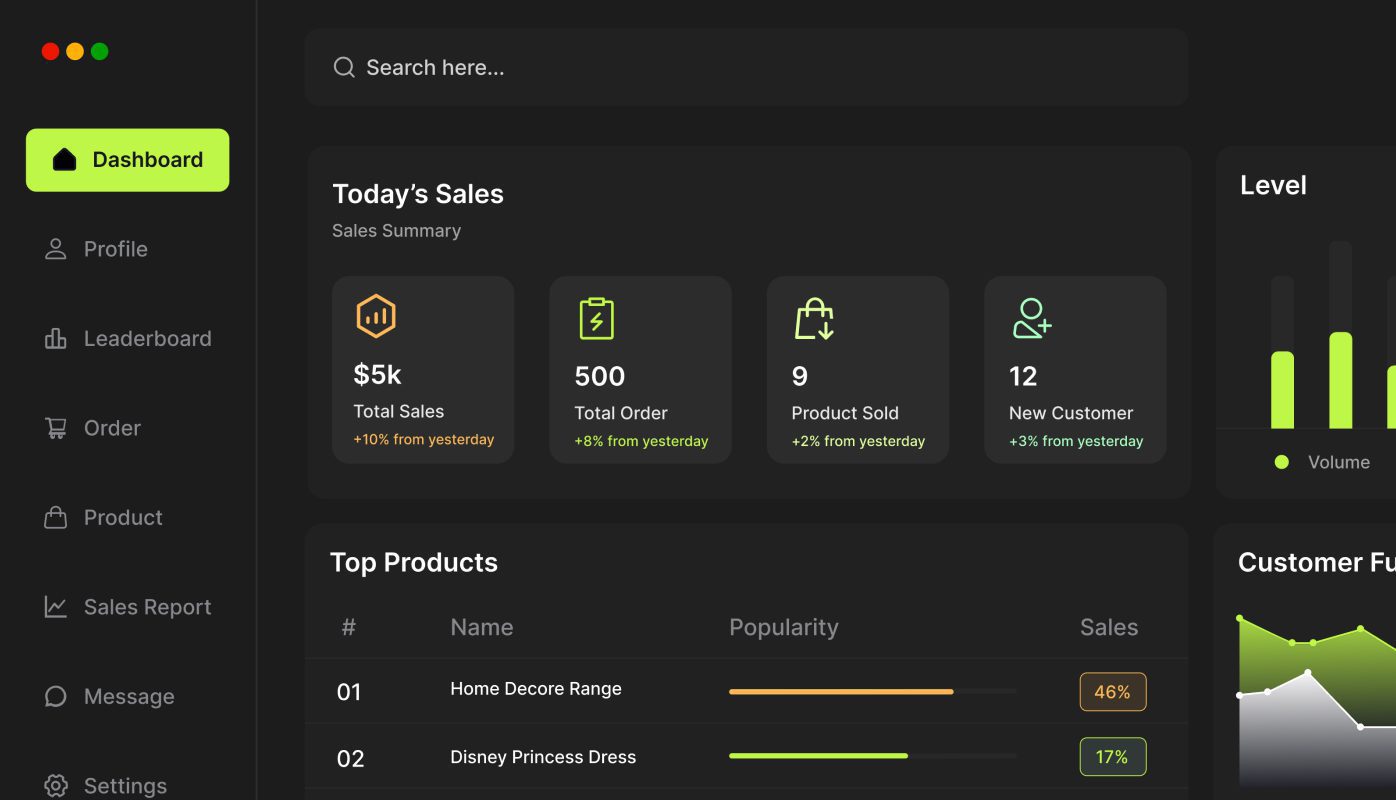This screenshot has width=1396, height=800.
Task: Go to the Profile page
Action: (115, 249)
